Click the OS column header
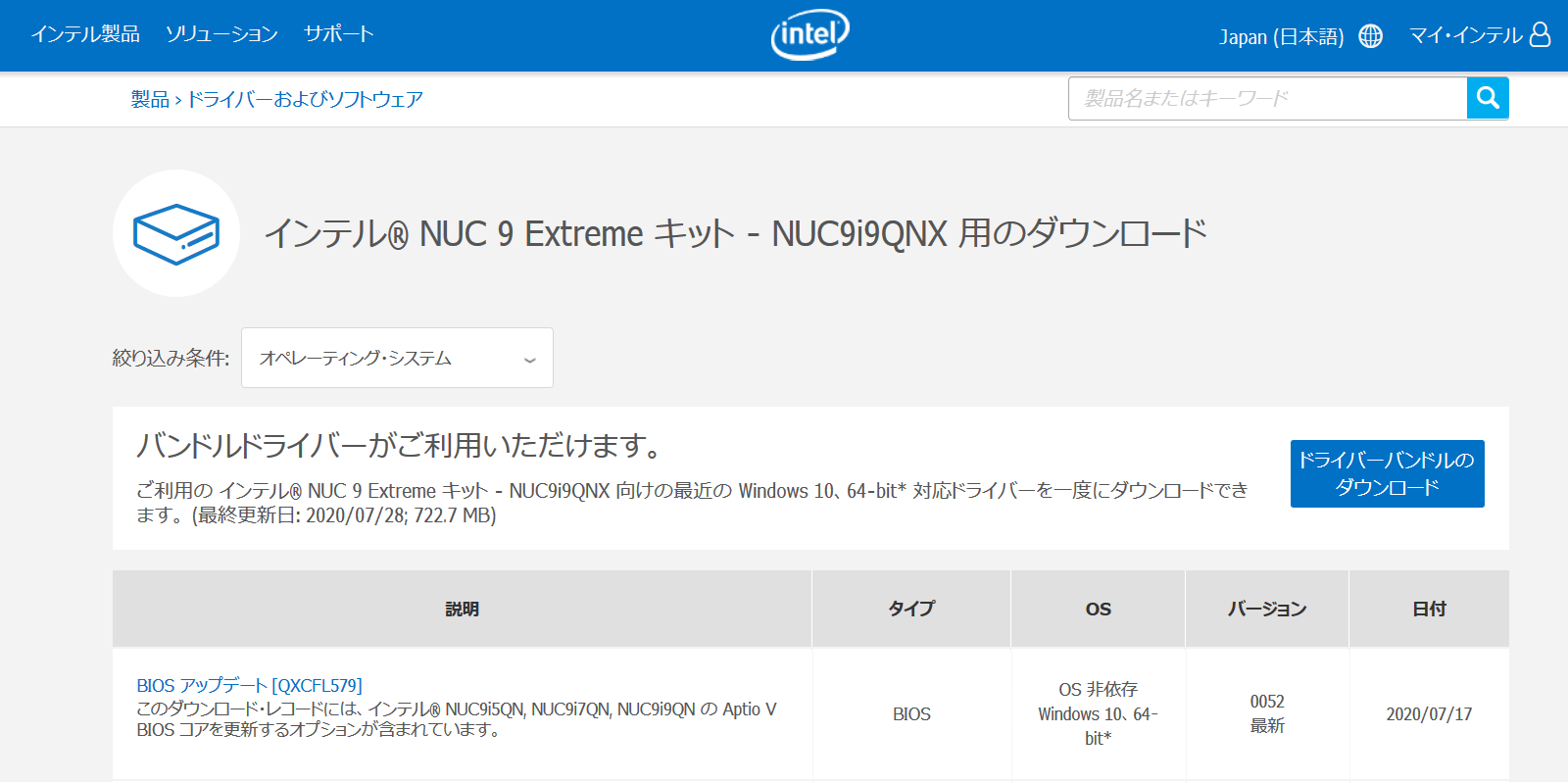1568x782 pixels. pyautogui.click(x=1098, y=609)
